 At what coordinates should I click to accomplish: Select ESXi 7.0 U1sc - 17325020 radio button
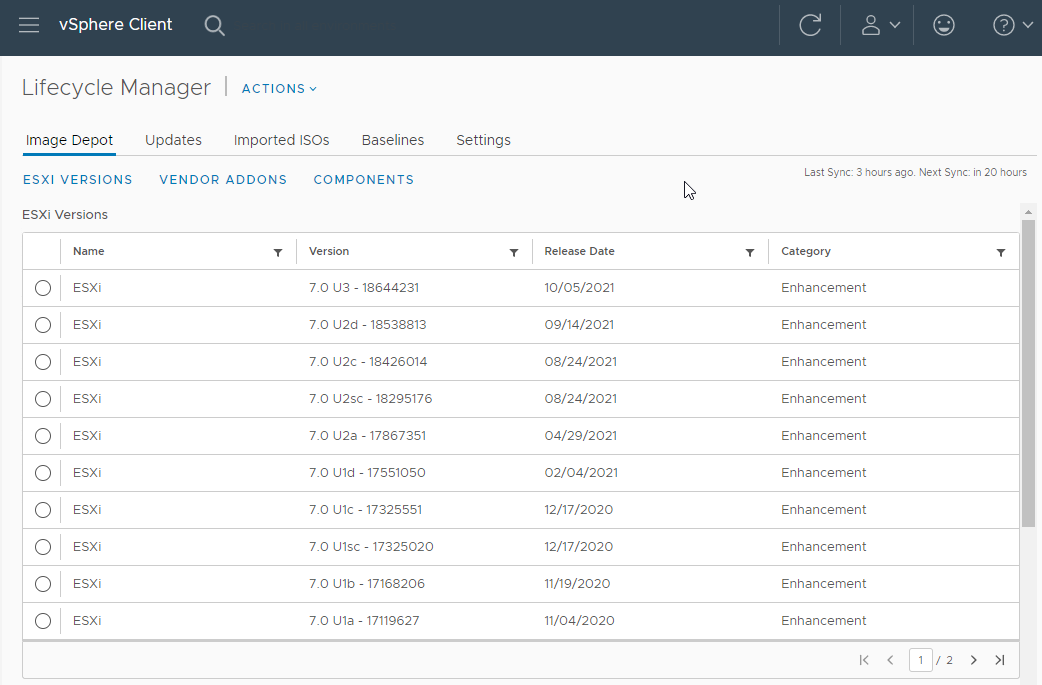click(43, 547)
